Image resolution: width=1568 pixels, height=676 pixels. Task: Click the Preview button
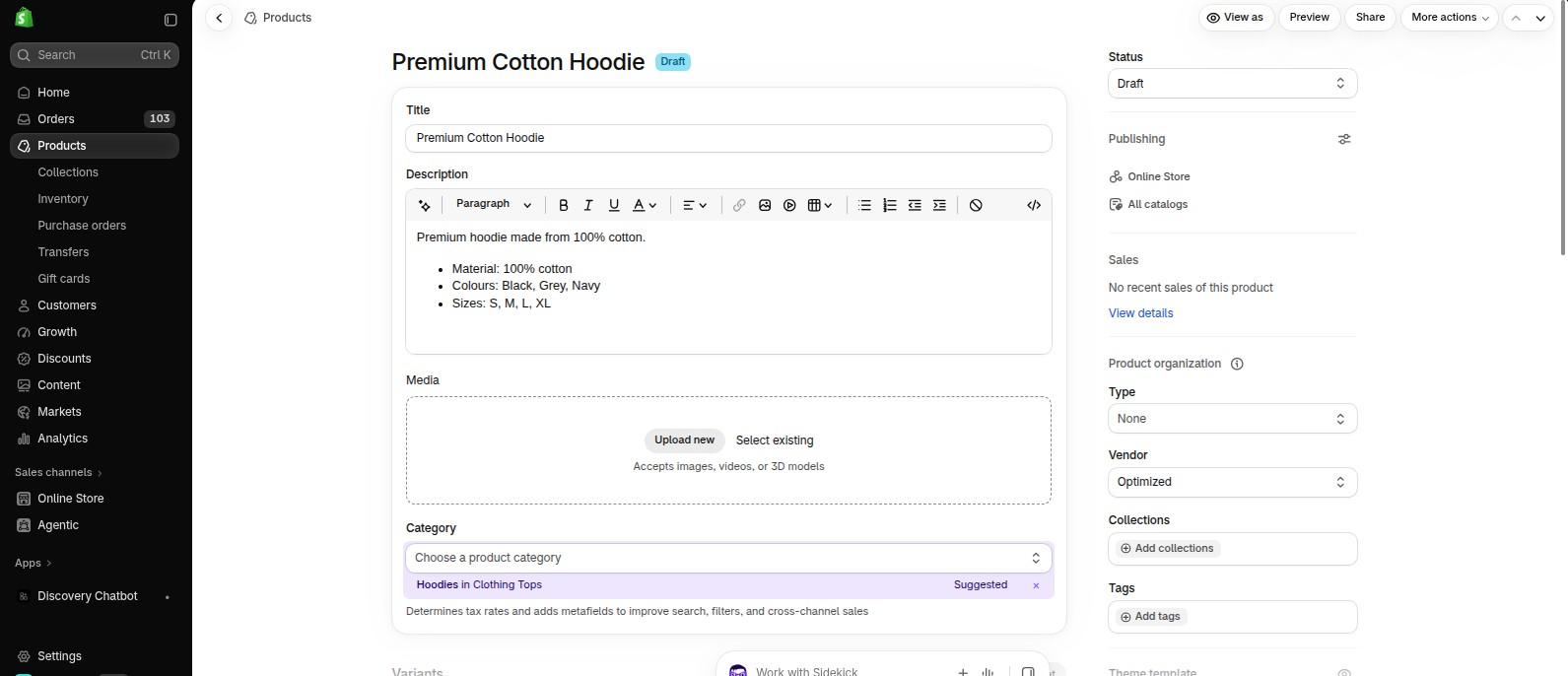(1310, 18)
